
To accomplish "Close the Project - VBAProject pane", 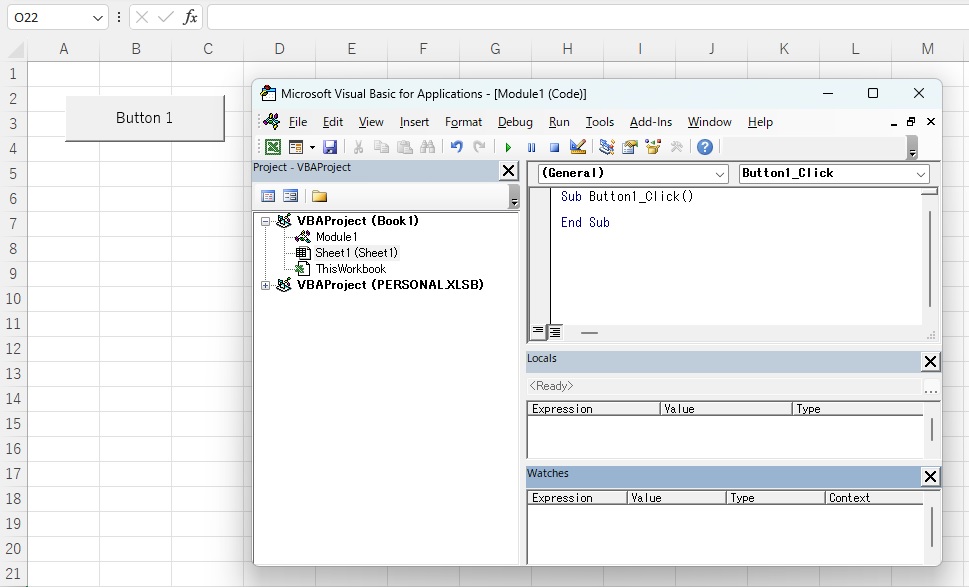I will click(x=509, y=171).
